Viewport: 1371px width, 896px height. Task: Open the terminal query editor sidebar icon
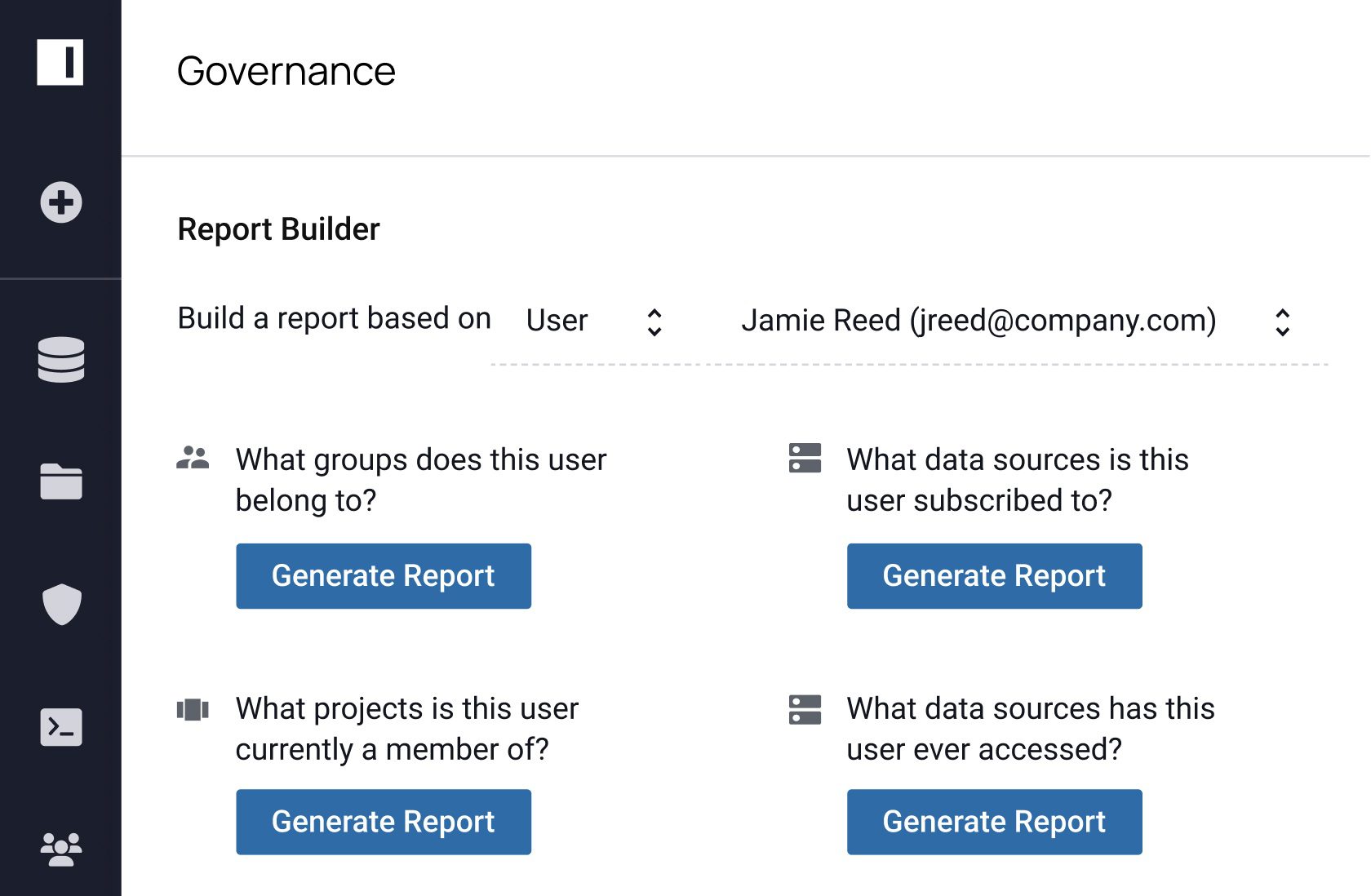[x=61, y=726]
